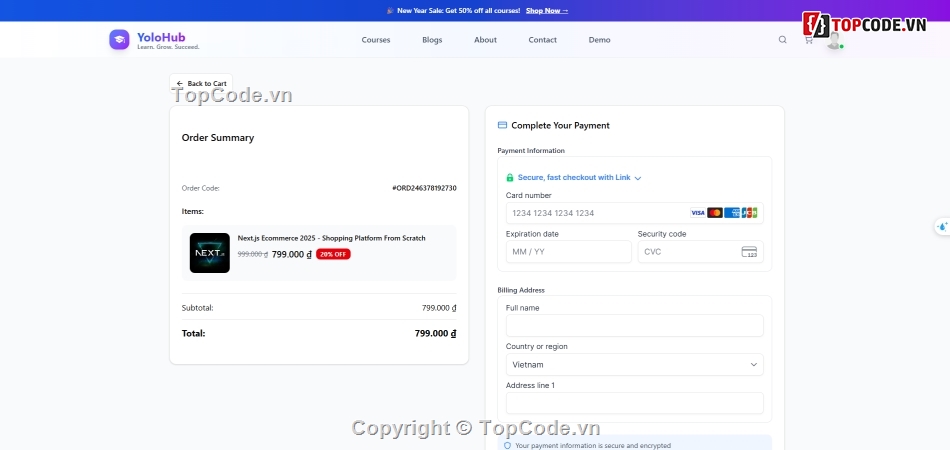The height and width of the screenshot is (450, 950).
Task: Open the search icon in header
Action: [x=783, y=40]
